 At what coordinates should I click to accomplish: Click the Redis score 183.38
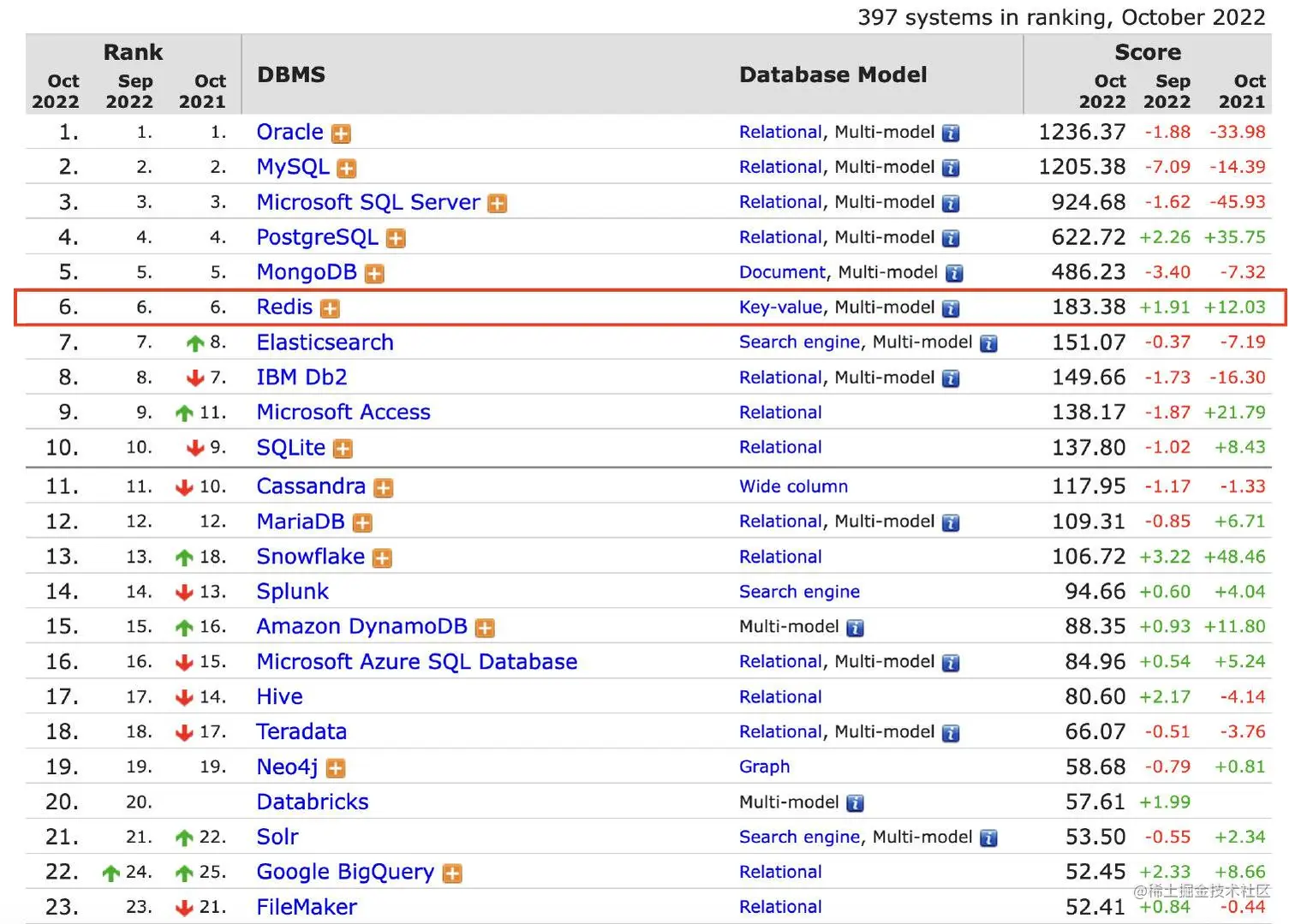click(x=1089, y=307)
